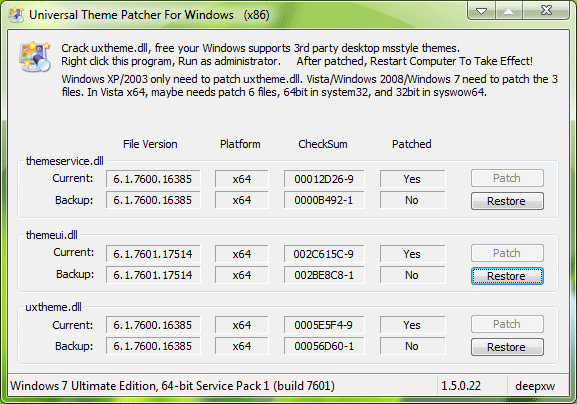Click the up-arrow title bar button
The image size is (577, 404).
[509, 11]
